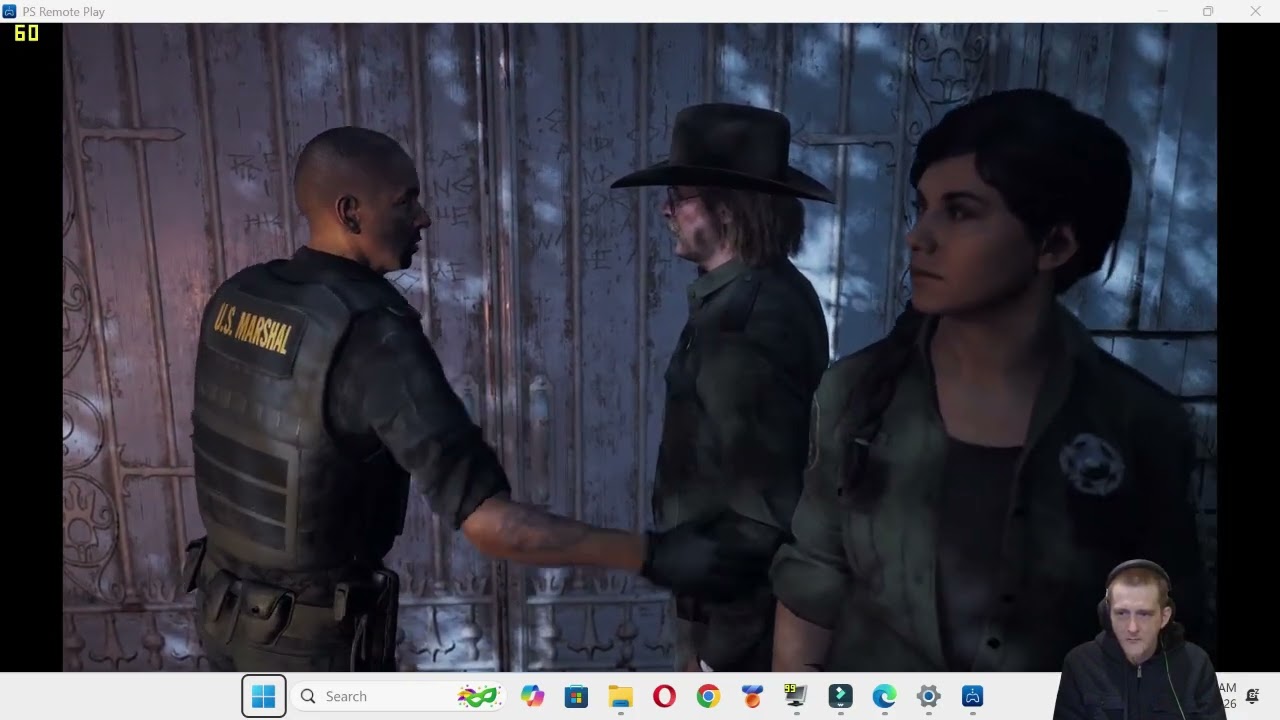Launch the Opera browser

(x=664, y=696)
